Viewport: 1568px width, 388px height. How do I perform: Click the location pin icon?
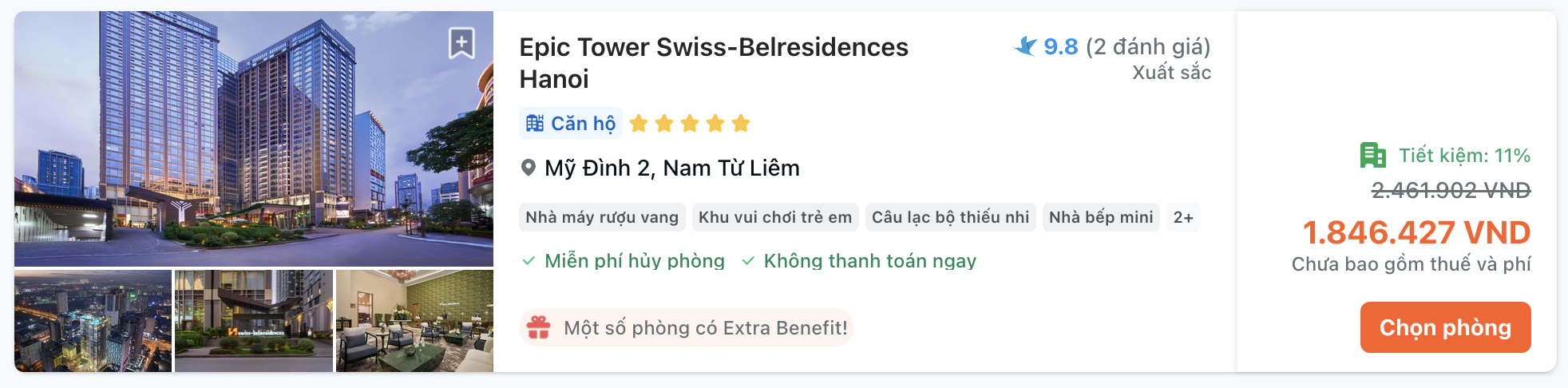pos(528,168)
